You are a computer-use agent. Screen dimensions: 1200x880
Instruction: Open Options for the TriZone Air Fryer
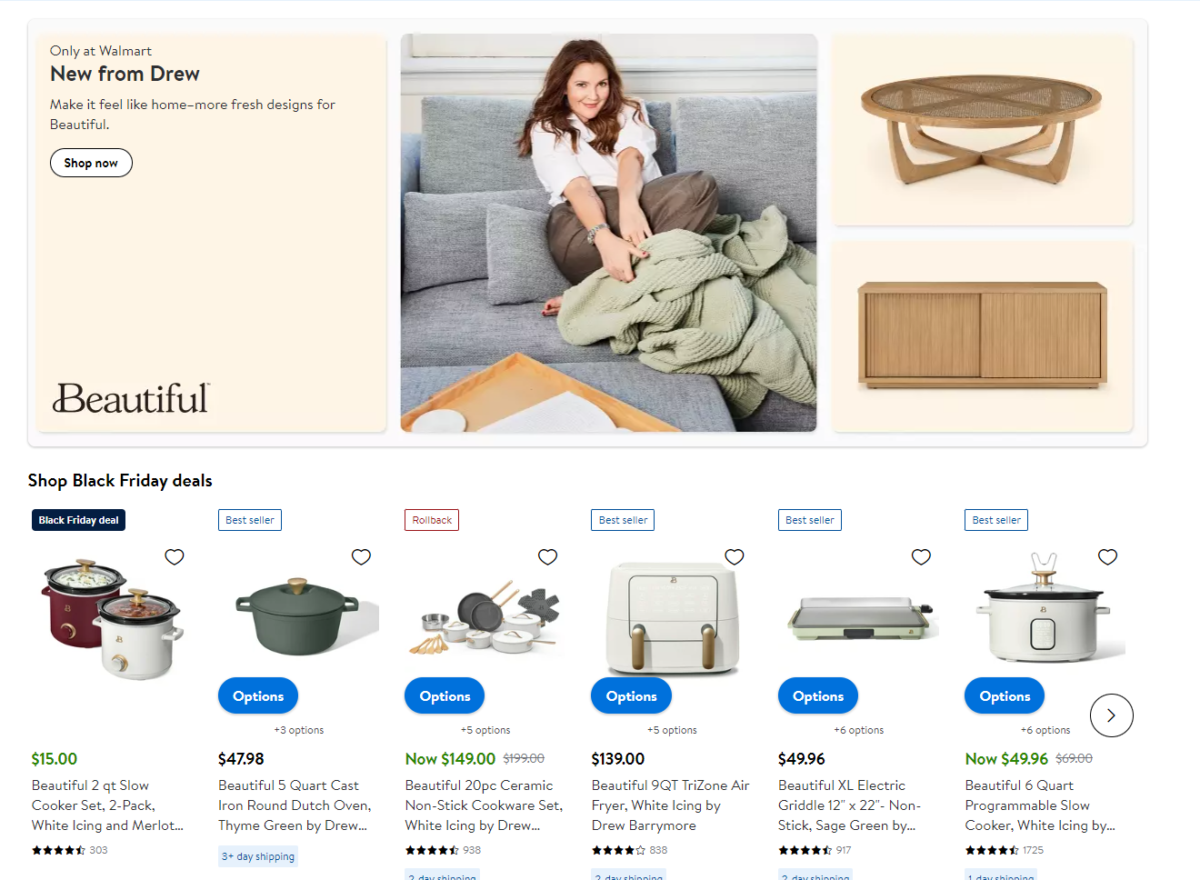pos(631,696)
